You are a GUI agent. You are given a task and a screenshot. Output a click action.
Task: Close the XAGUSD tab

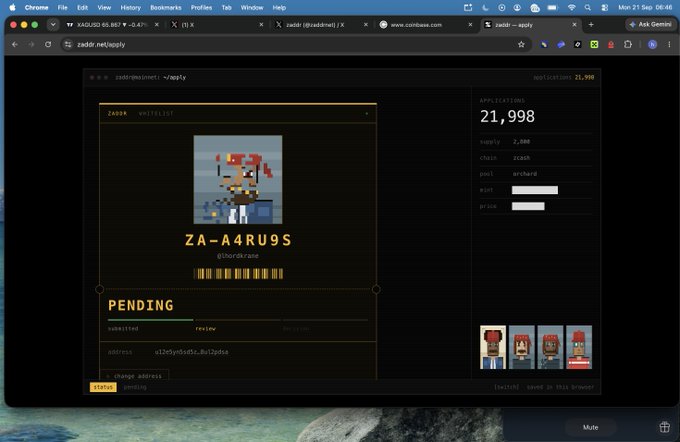pos(157,25)
